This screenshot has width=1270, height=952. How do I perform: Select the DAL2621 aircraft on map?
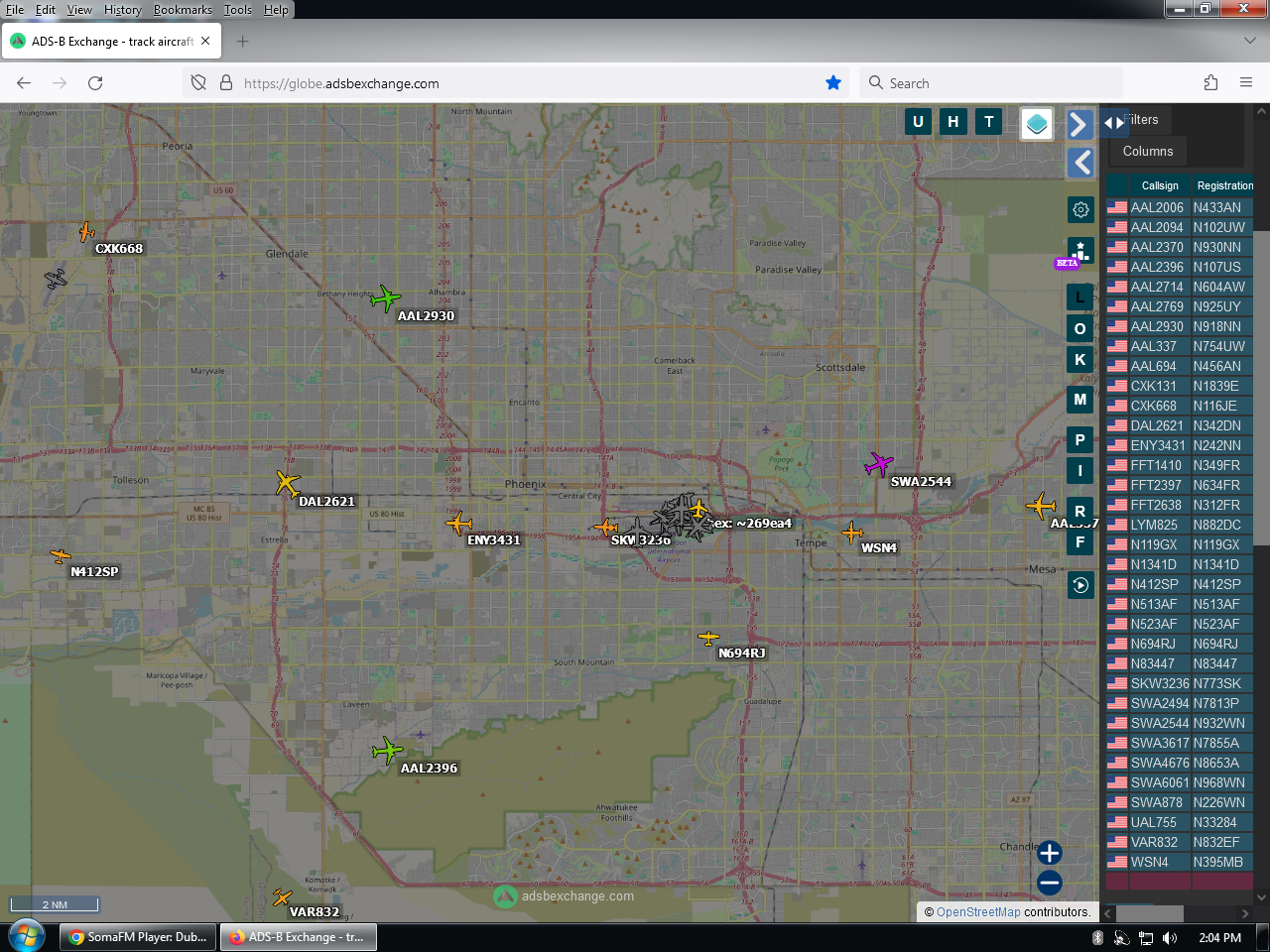click(287, 483)
